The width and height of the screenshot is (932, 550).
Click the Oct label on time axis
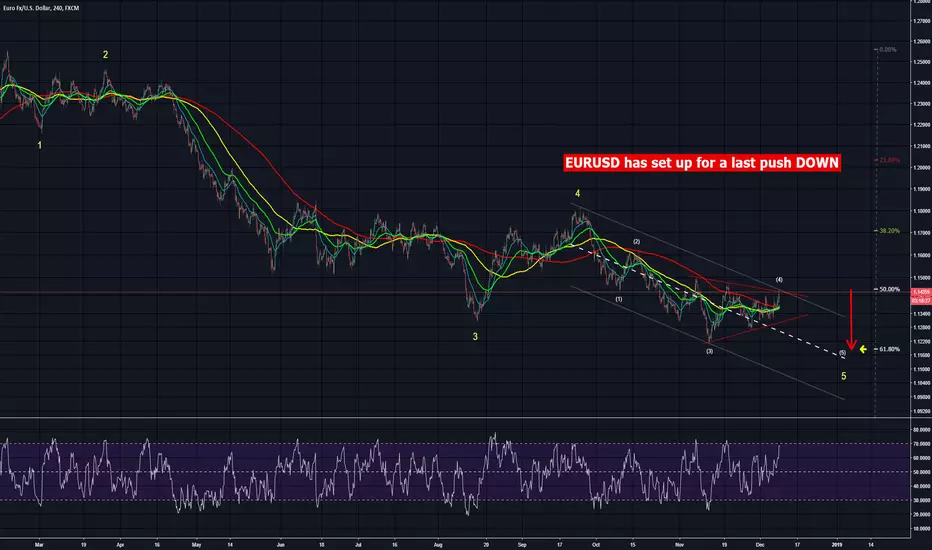596,544
